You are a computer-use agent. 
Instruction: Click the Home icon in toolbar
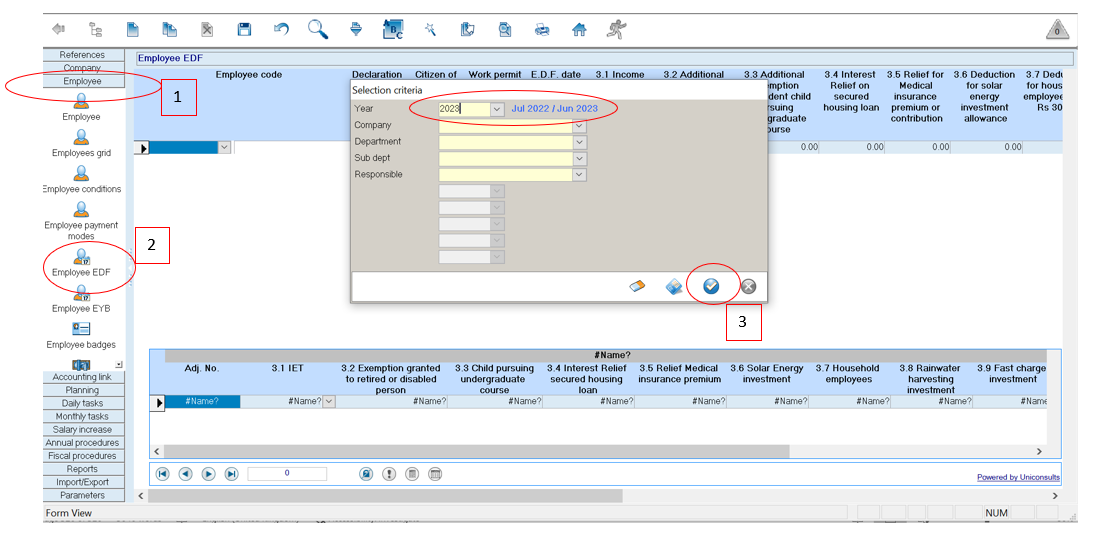point(579,30)
